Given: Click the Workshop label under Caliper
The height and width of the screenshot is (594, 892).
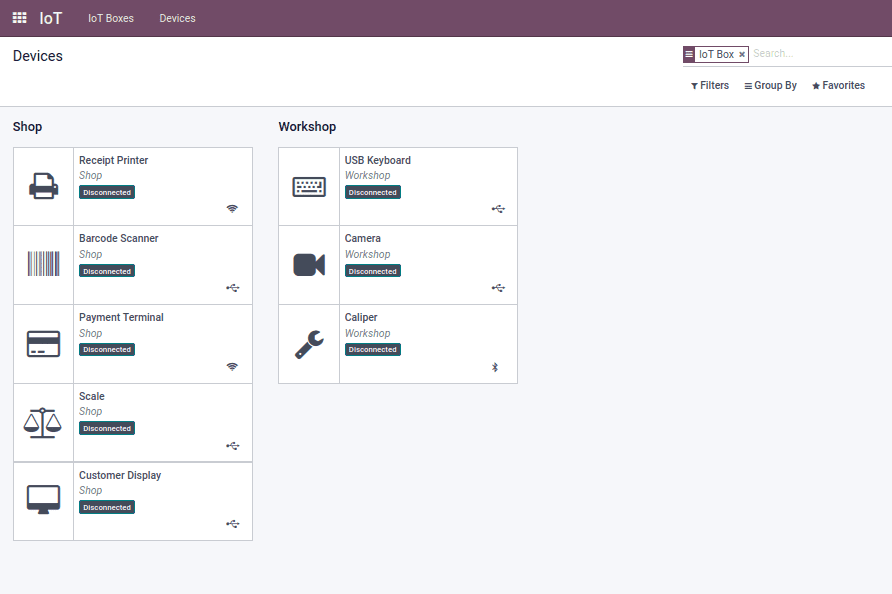Looking at the screenshot, I should coord(367,333).
